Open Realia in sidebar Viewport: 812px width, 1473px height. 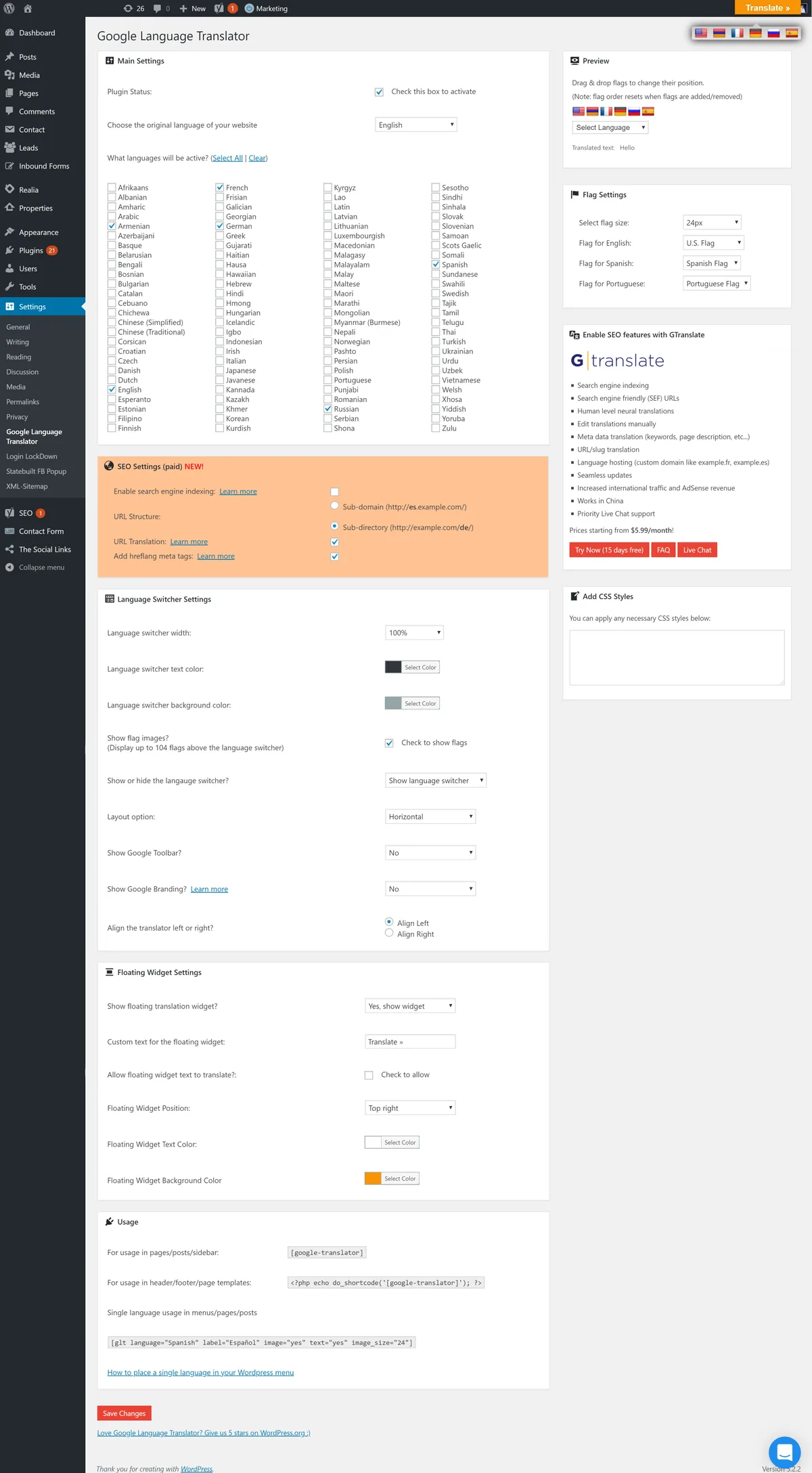tap(28, 190)
